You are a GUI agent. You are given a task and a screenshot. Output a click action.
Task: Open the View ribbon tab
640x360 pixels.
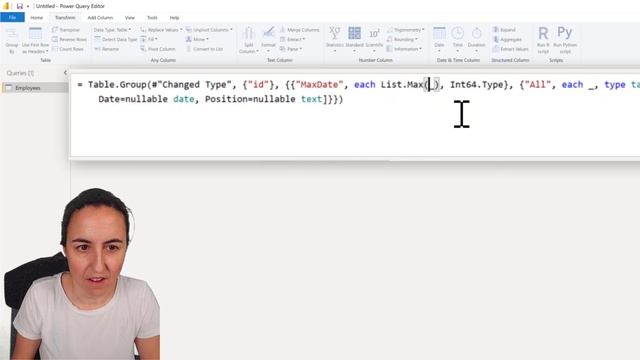[130, 18]
